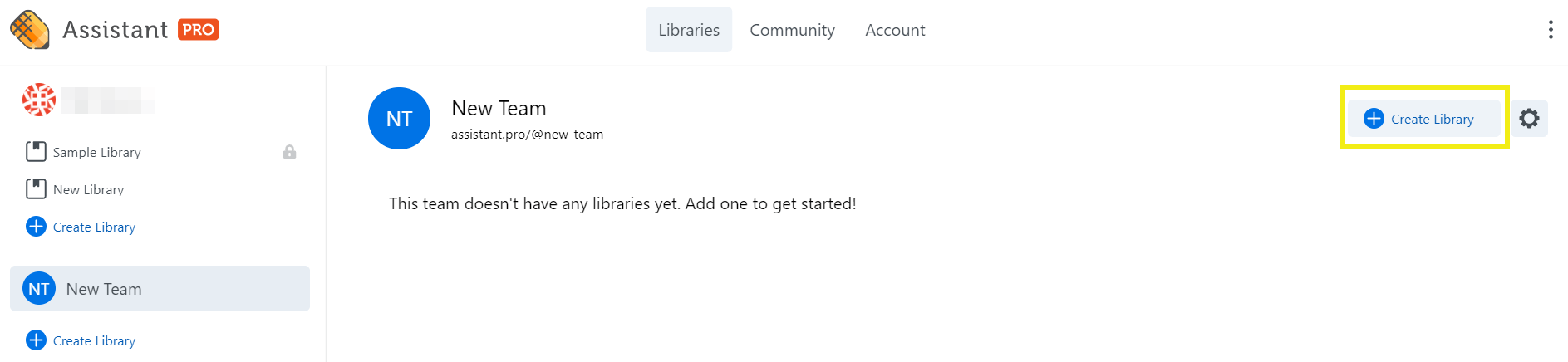Click the large NT team avatar
The image size is (1568, 362).
tap(399, 119)
